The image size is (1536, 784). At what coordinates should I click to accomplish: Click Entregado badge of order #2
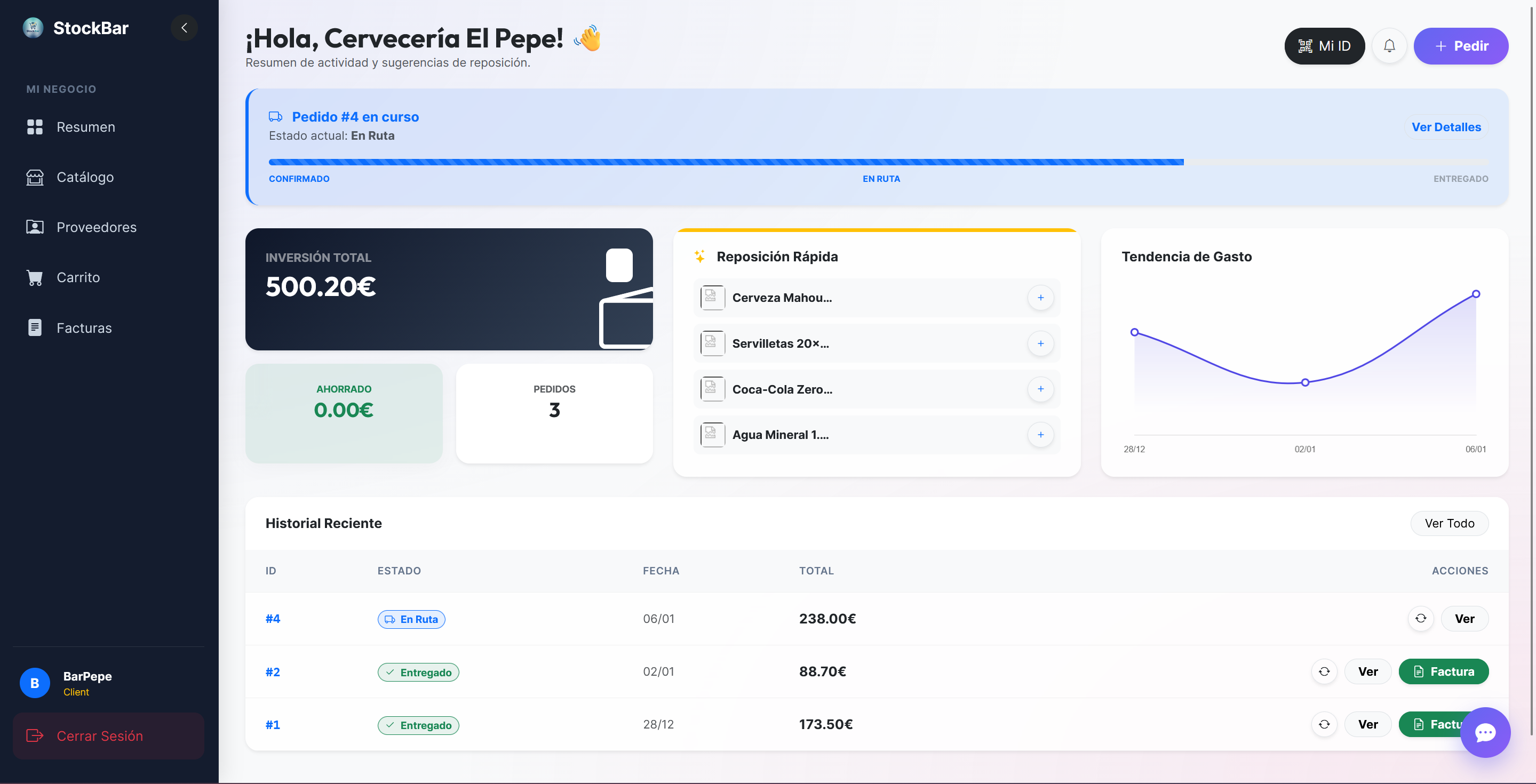(x=418, y=672)
